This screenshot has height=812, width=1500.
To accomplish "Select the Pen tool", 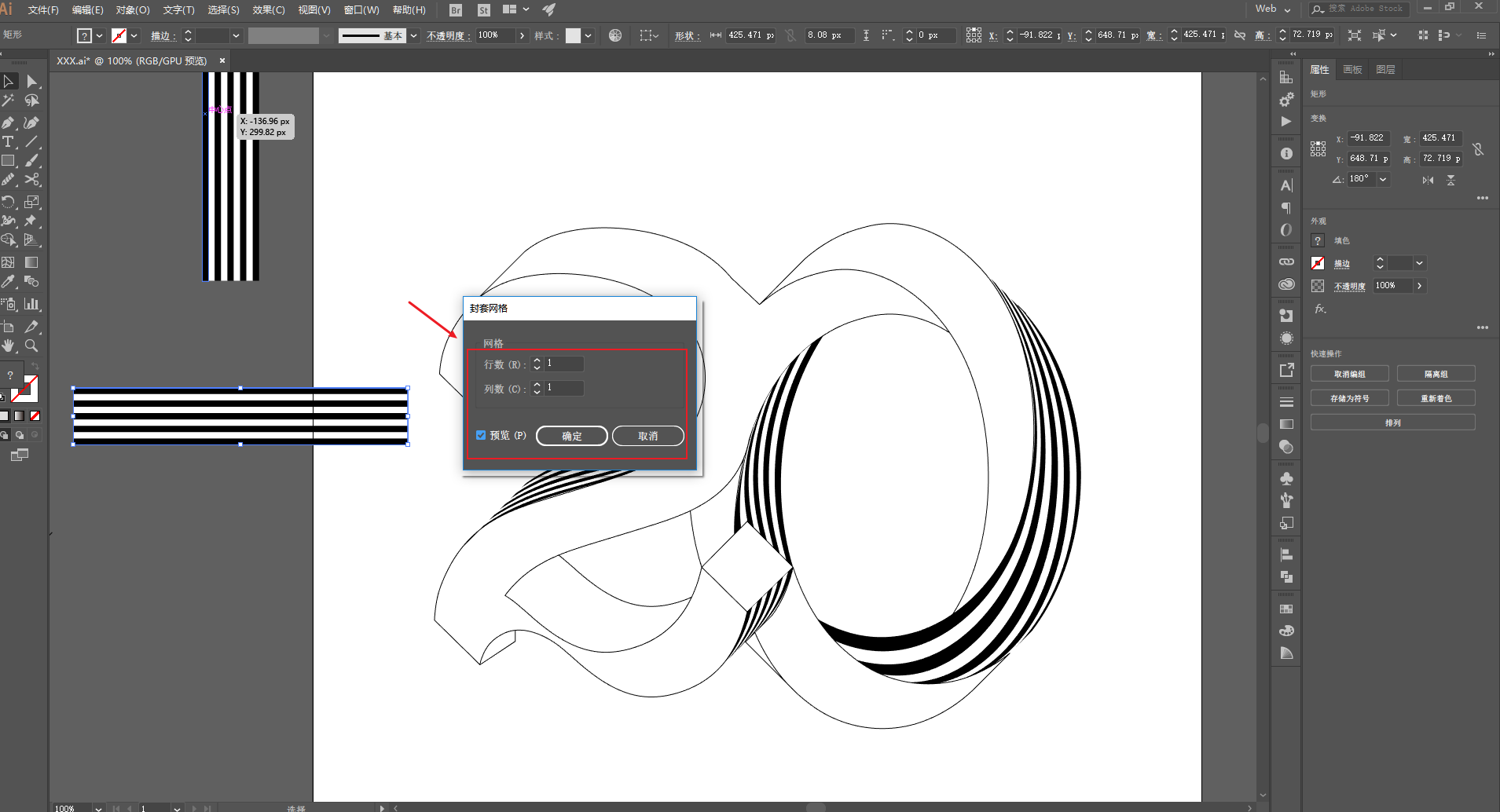I will [9, 123].
